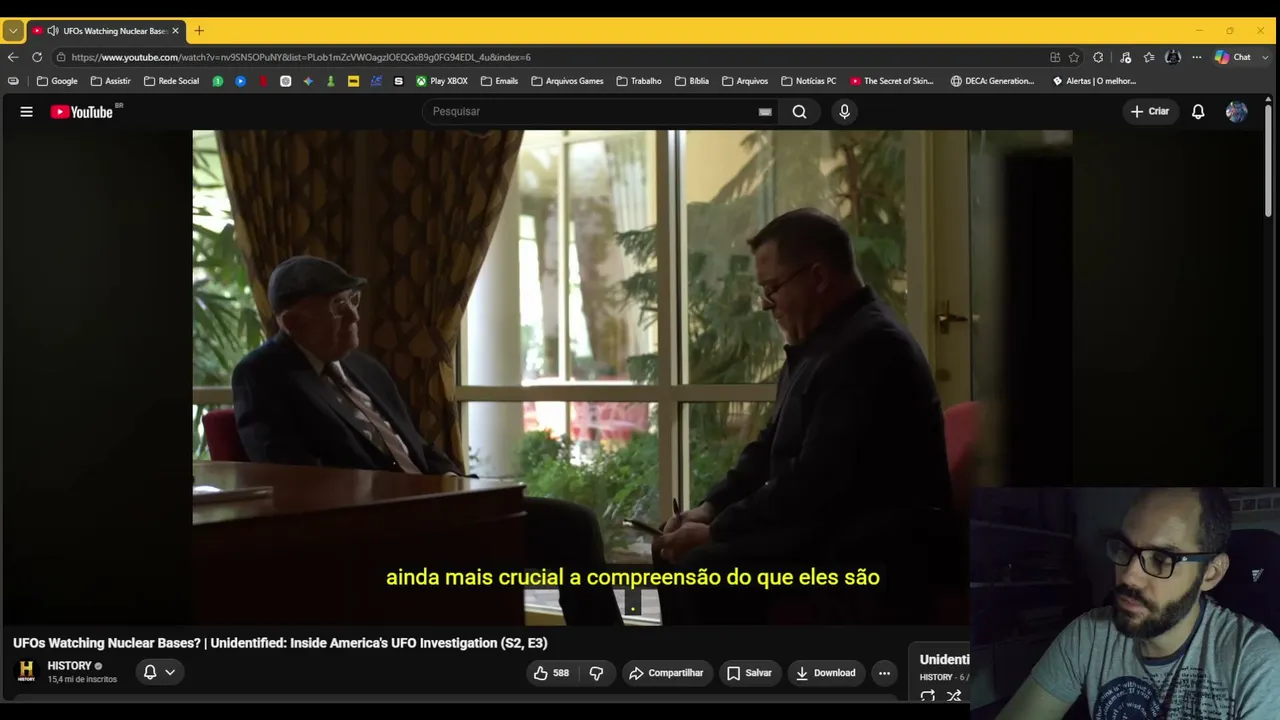The image size is (1280, 720).
Task: Open HISTORY channel name link
Action: click(69, 666)
